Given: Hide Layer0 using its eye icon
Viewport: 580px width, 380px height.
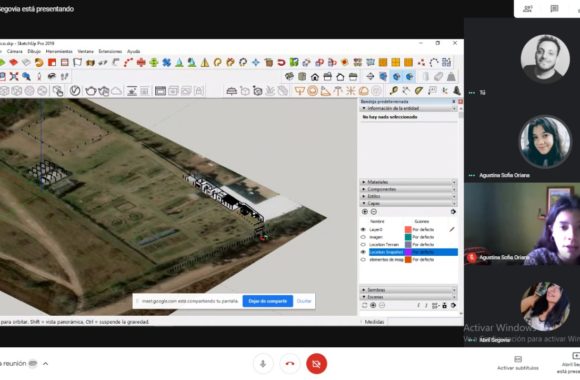Looking at the screenshot, I should (363, 229).
